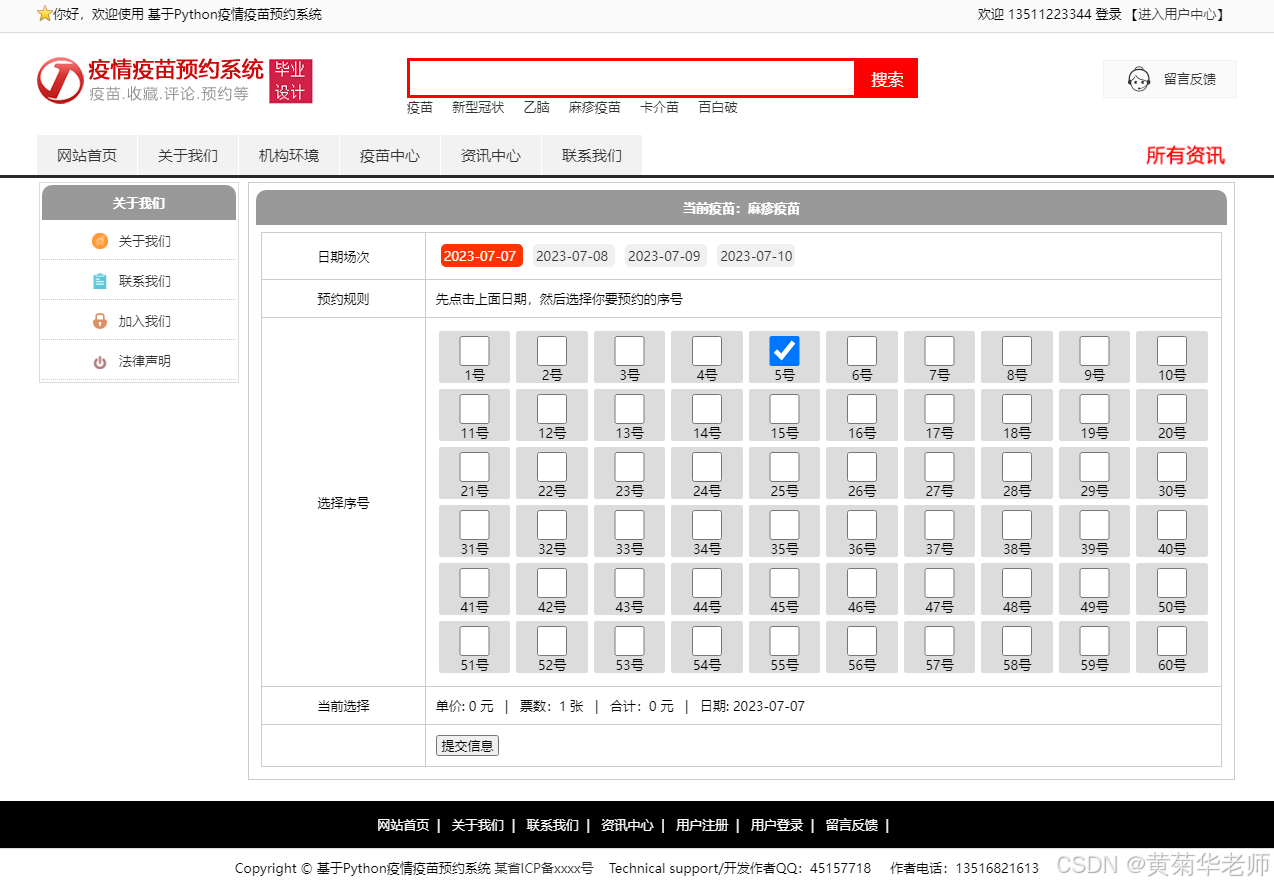Click the 卡介苗 keyword link

coord(660,107)
